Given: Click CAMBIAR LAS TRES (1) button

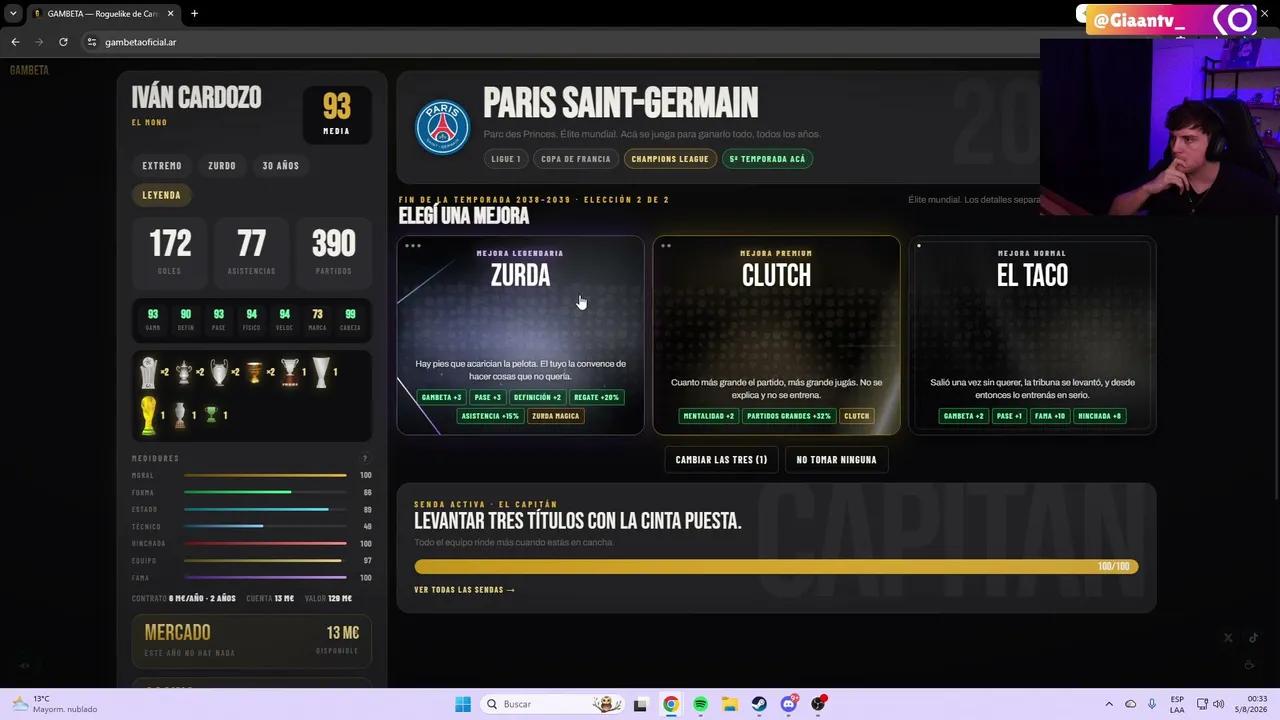Looking at the screenshot, I should tap(721, 460).
